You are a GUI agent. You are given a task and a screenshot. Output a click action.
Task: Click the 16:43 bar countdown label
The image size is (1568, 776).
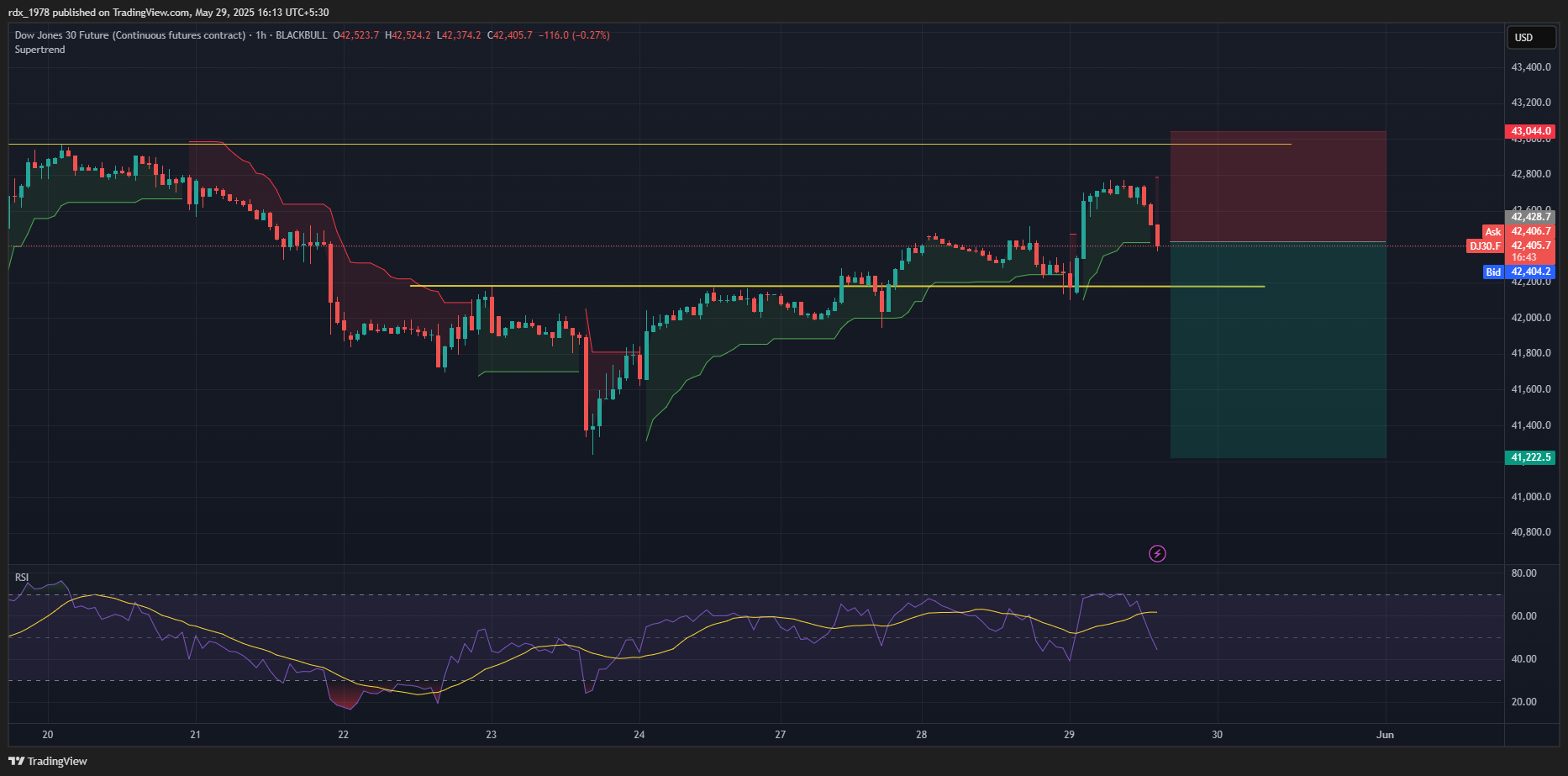pos(1524,257)
